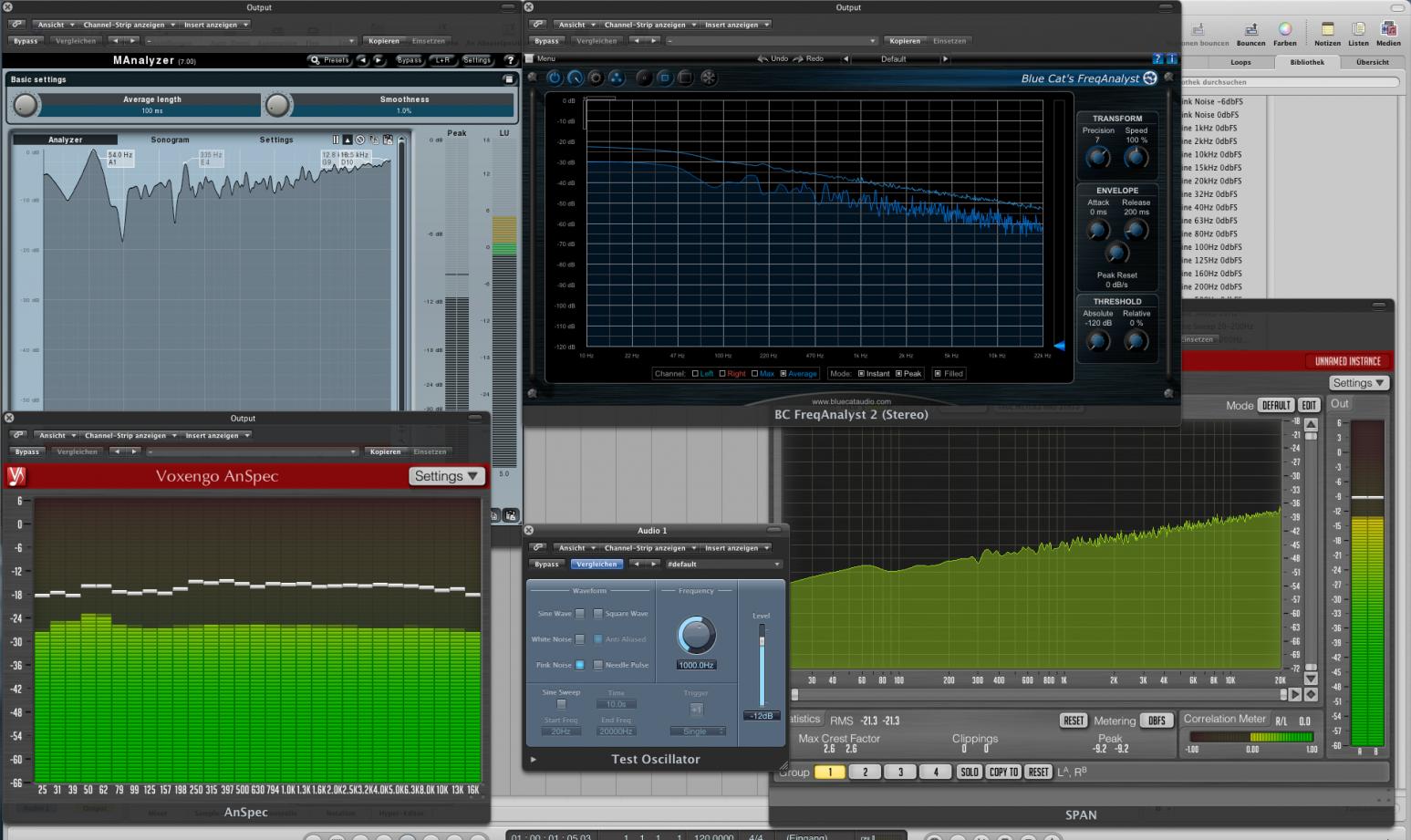
Task: Select Needle Pulse waveform checkbox
Action: pyautogui.click(x=598, y=665)
